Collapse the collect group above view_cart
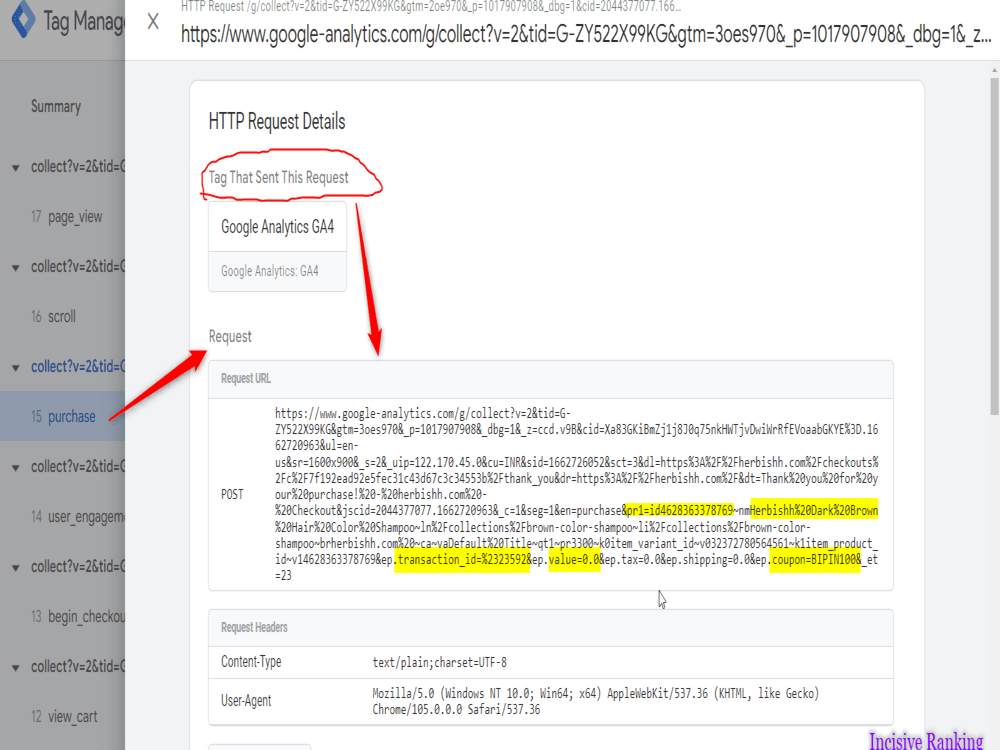 pyautogui.click(x=15, y=668)
